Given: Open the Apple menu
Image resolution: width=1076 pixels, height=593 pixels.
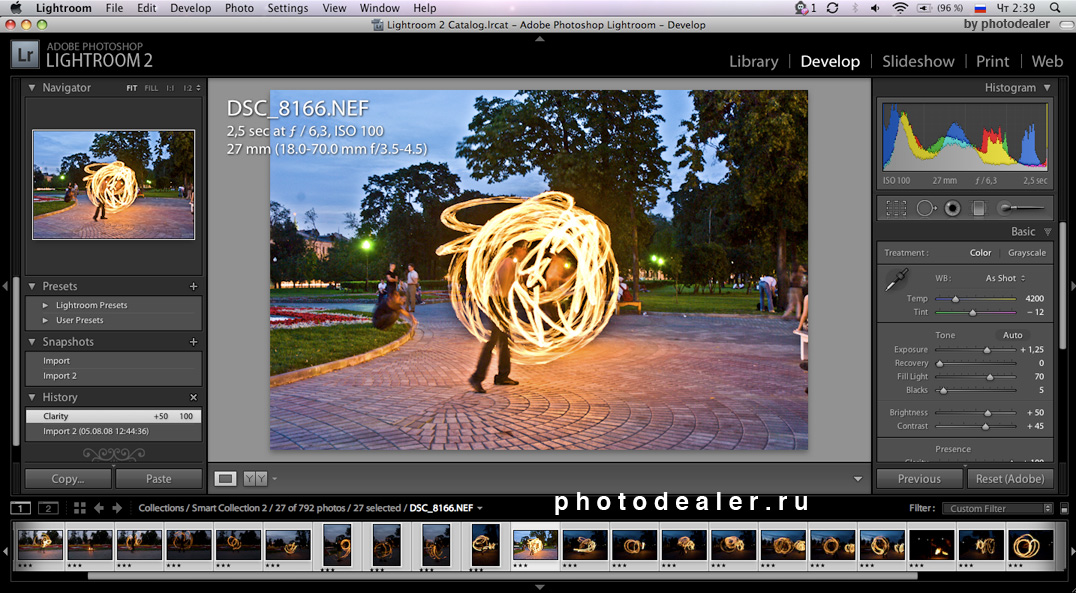Looking at the screenshot, I should 16,8.
